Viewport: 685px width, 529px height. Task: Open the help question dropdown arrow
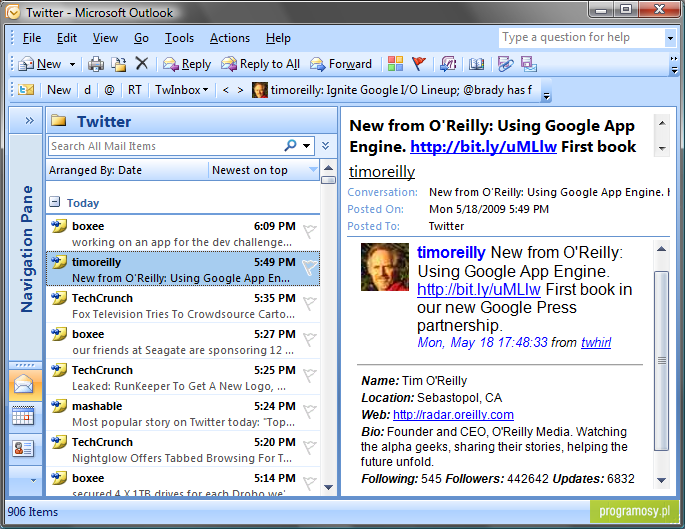point(670,38)
